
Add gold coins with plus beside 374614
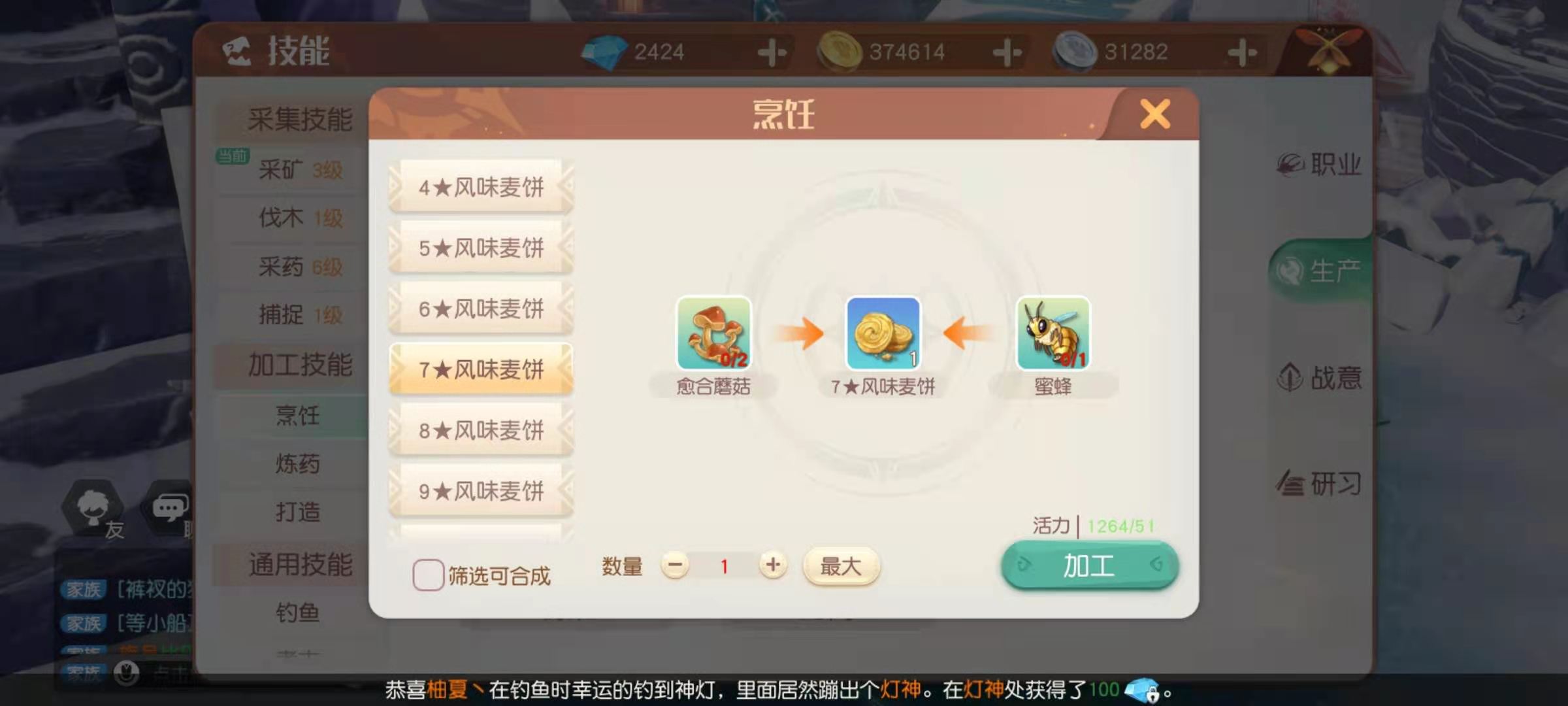1007,52
